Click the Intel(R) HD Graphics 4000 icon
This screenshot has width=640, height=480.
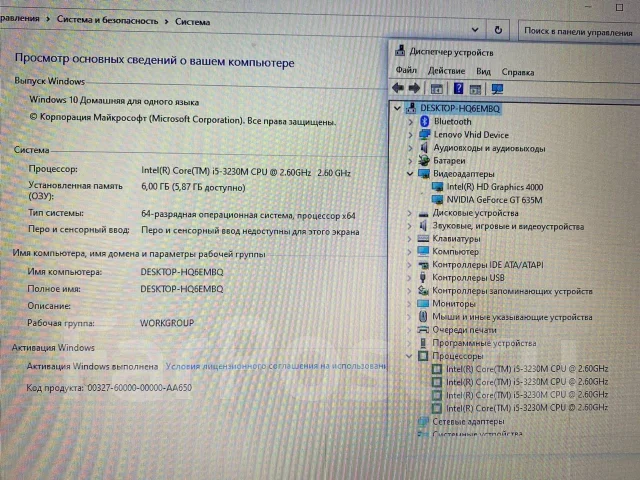tap(437, 187)
